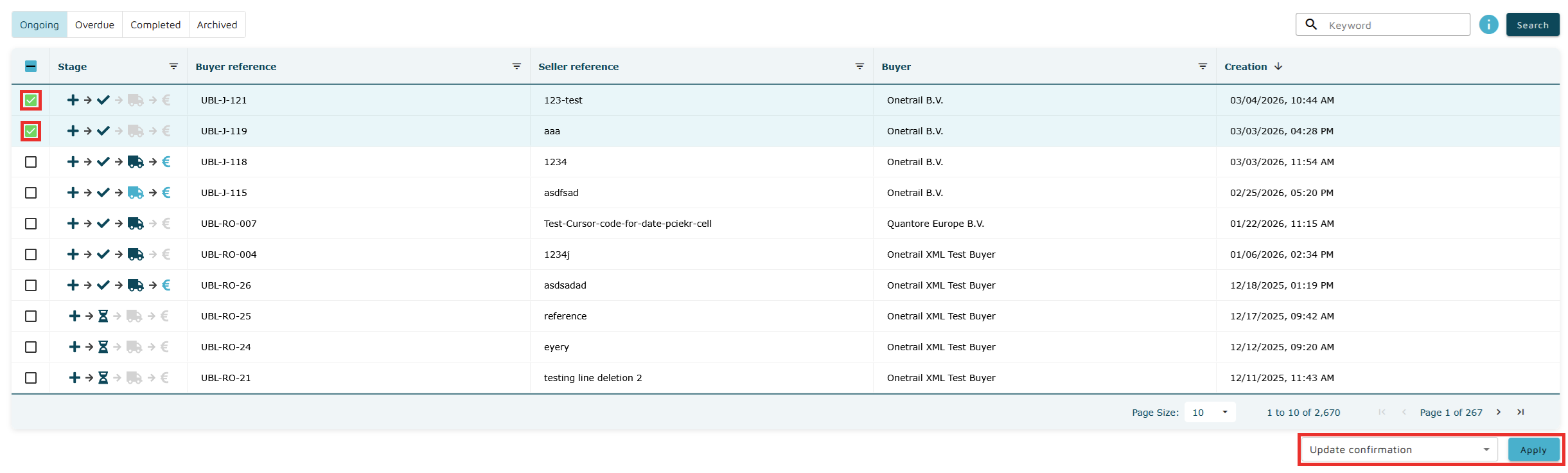Click the euro icon in UBL-J-115 row

click(x=166, y=193)
